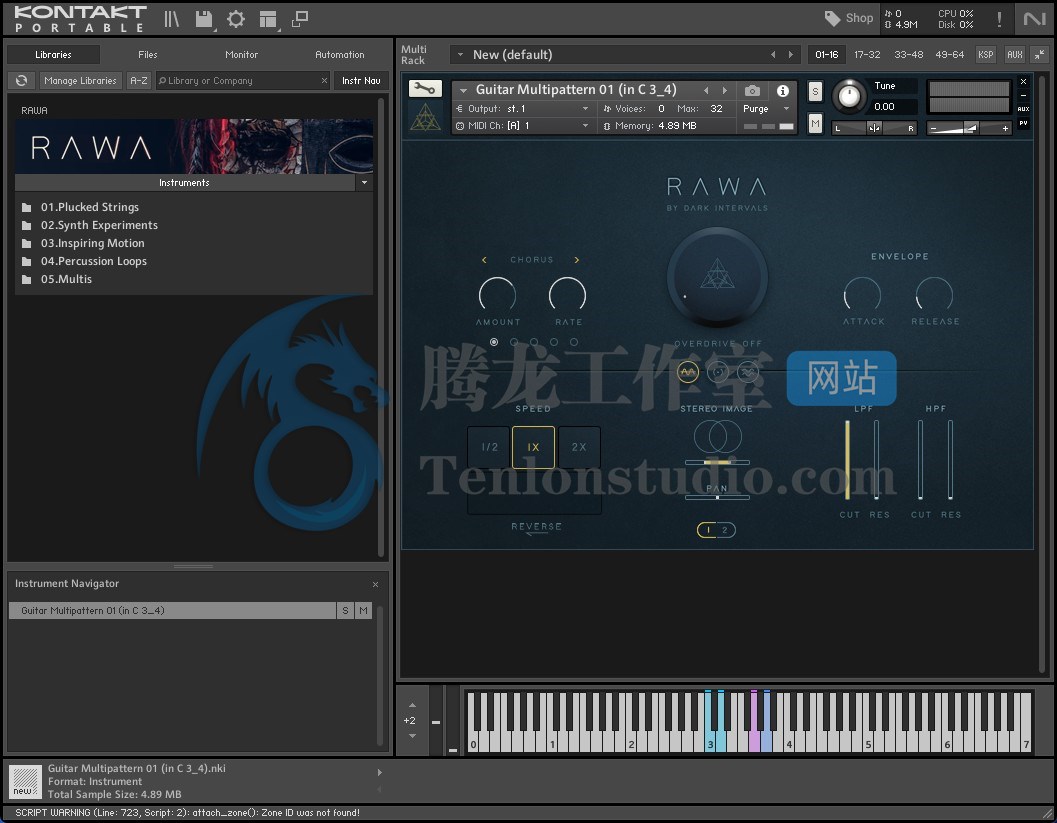This screenshot has height=823, width=1057.
Task: Select the 2X speed button
Action: coord(578,447)
